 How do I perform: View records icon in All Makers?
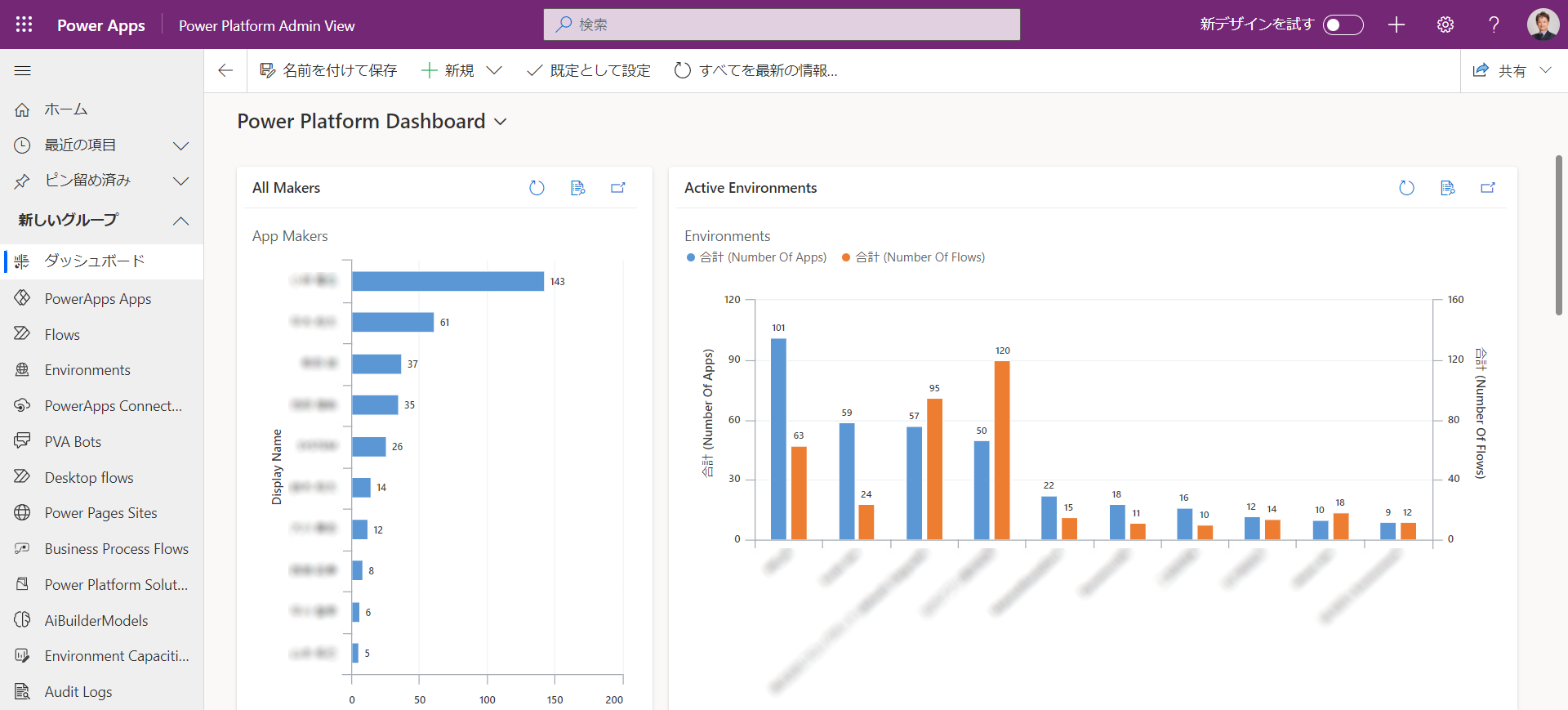pos(577,188)
